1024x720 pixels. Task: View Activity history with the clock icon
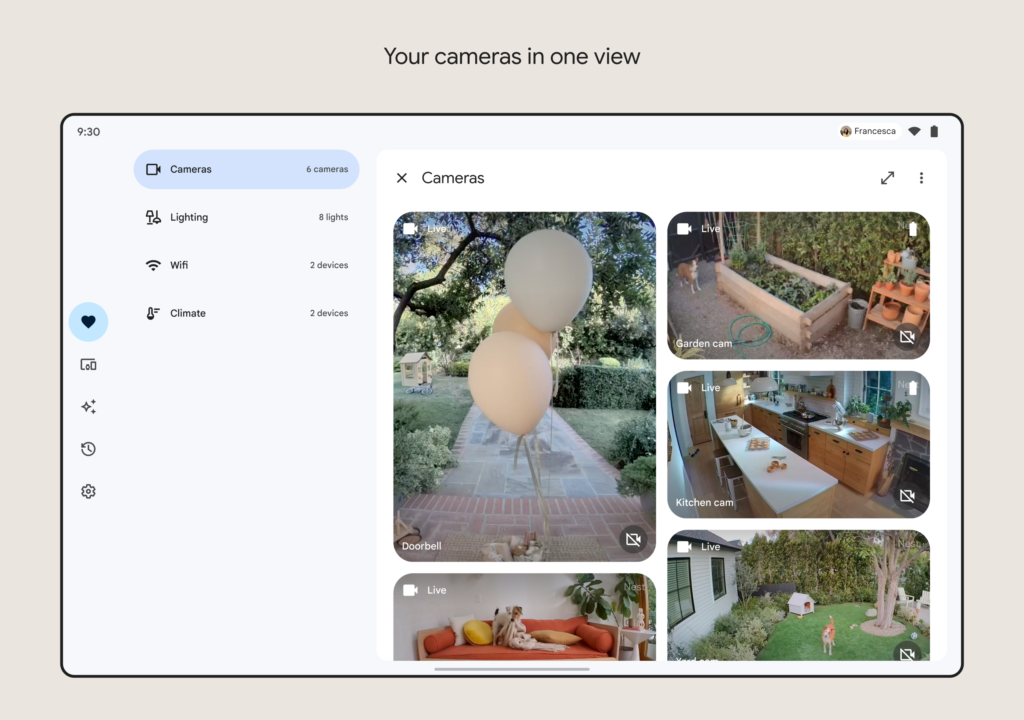(x=89, y=449)
